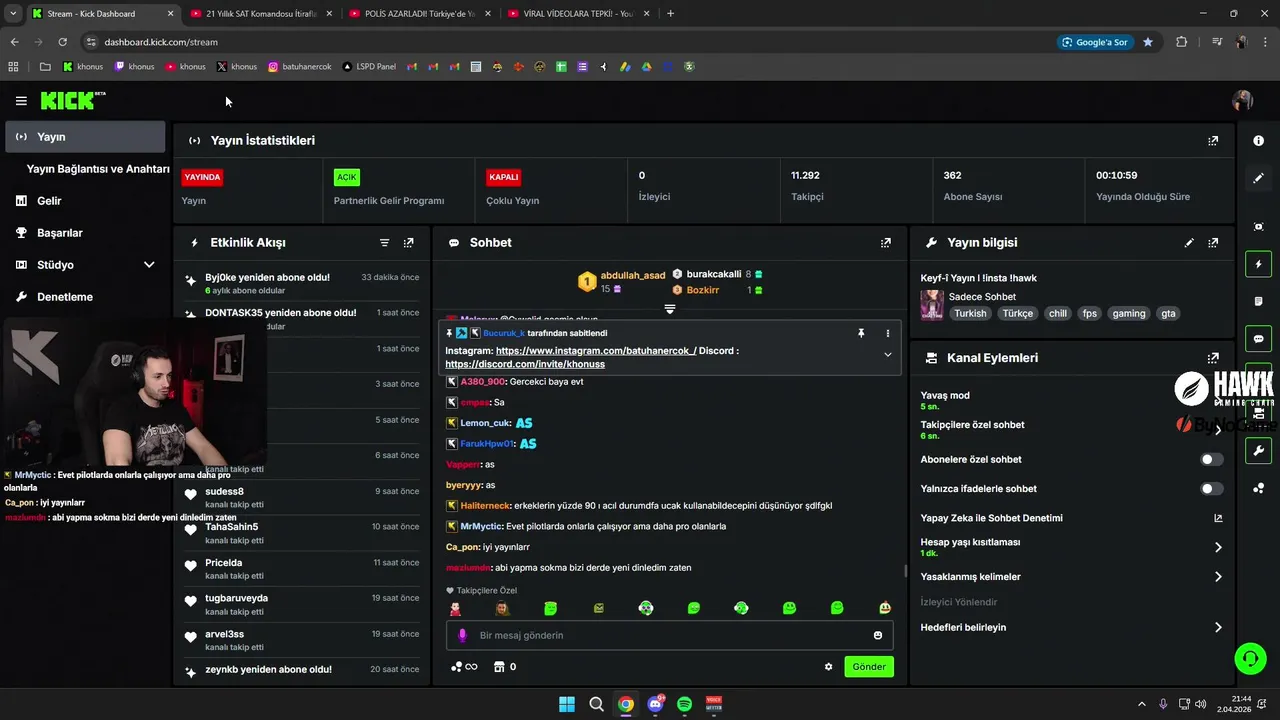
Task: Expand the pinned message with its chevron
Action: coord(887,355)
